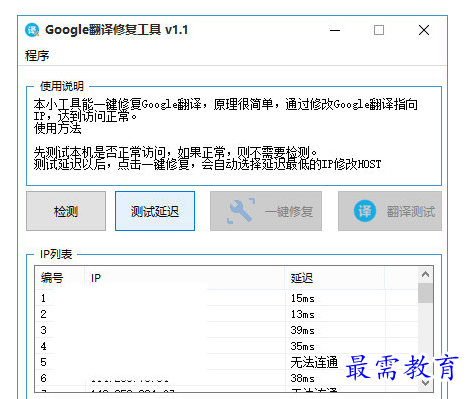The width and height of the screenshot is (467, 399).
Task: Click the IP list scroll up arrow
Action: [x=425, y=274]
